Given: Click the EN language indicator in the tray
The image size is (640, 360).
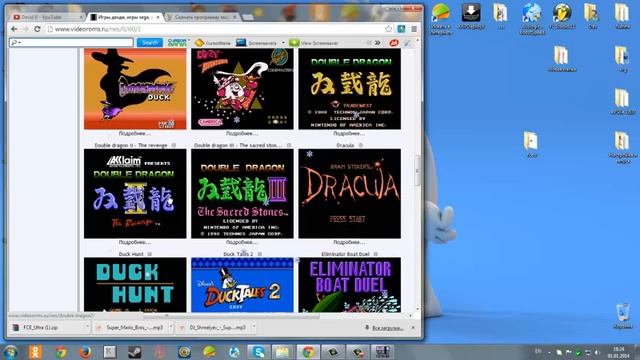Looking at the screenshot, I should click(x=538, y=351).
